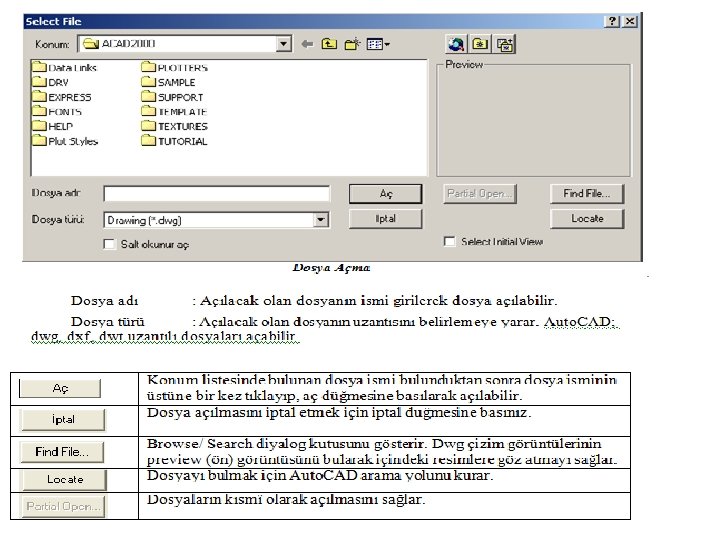Create a new folder with toolbar icon
Image resolution: width=720 pixels, height=540 pixels.
[x=352, y=44]
